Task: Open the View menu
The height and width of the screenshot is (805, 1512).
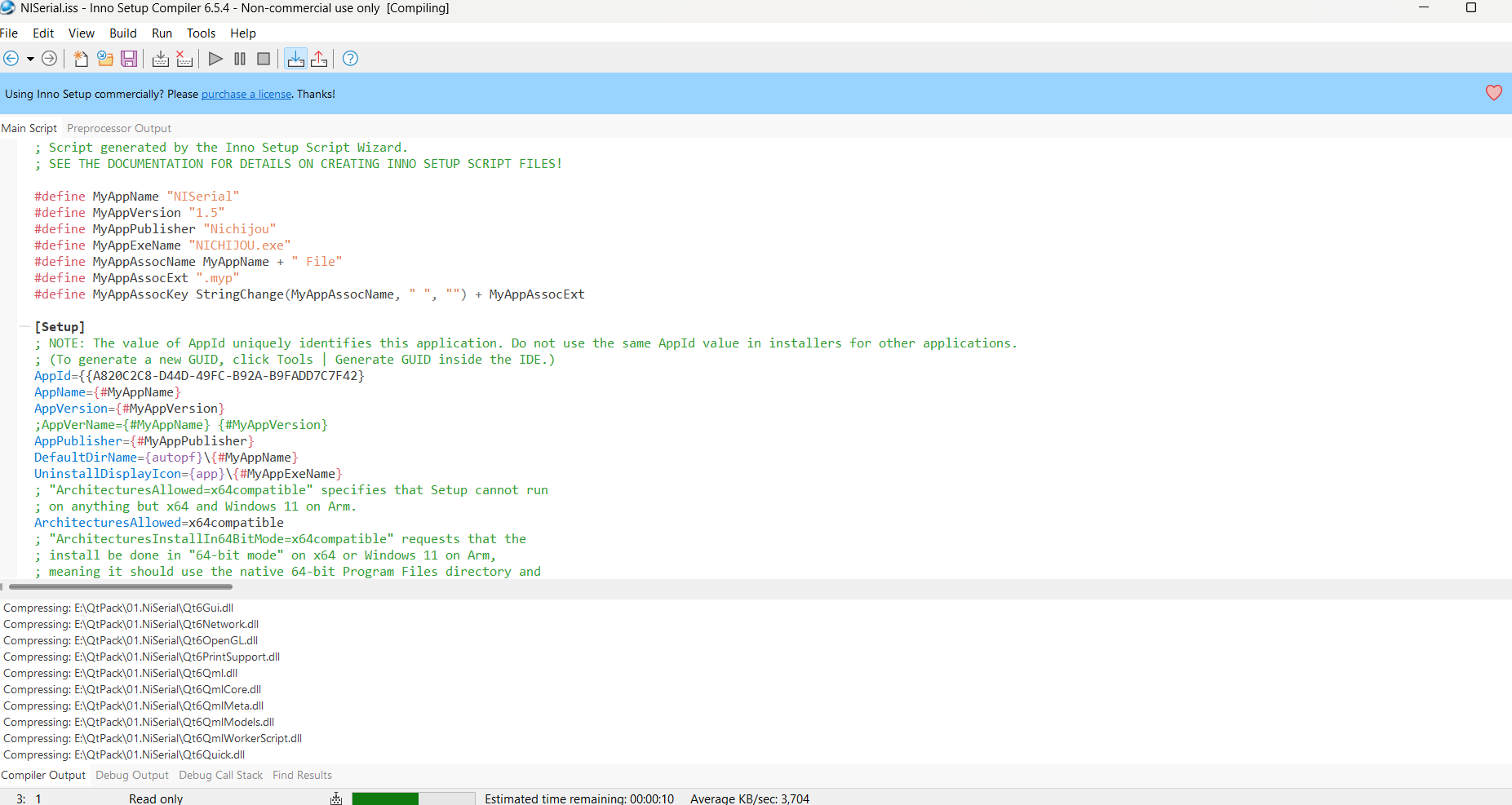Action: (x=82, y=33)
